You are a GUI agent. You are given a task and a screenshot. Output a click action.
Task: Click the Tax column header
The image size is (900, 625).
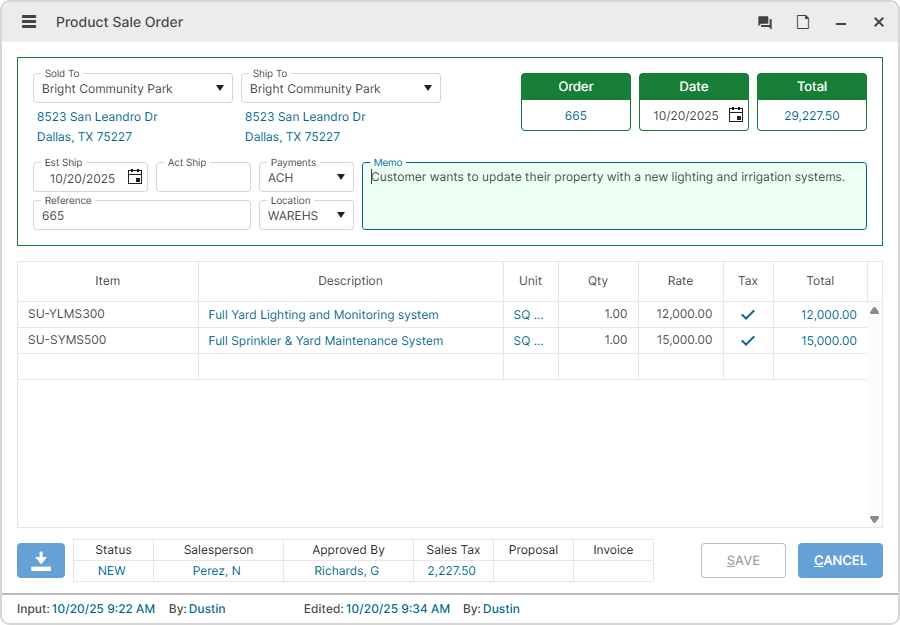(x=748, y=281)
